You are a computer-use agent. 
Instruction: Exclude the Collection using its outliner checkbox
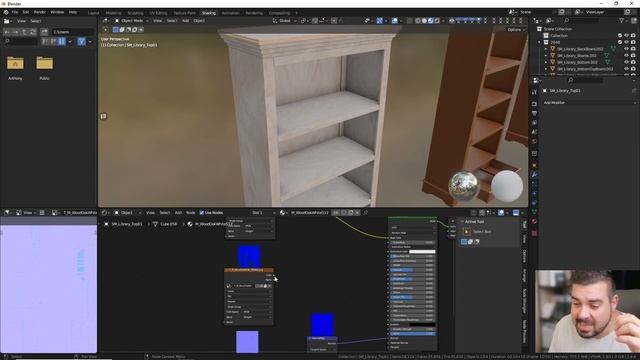click(620, 36)
